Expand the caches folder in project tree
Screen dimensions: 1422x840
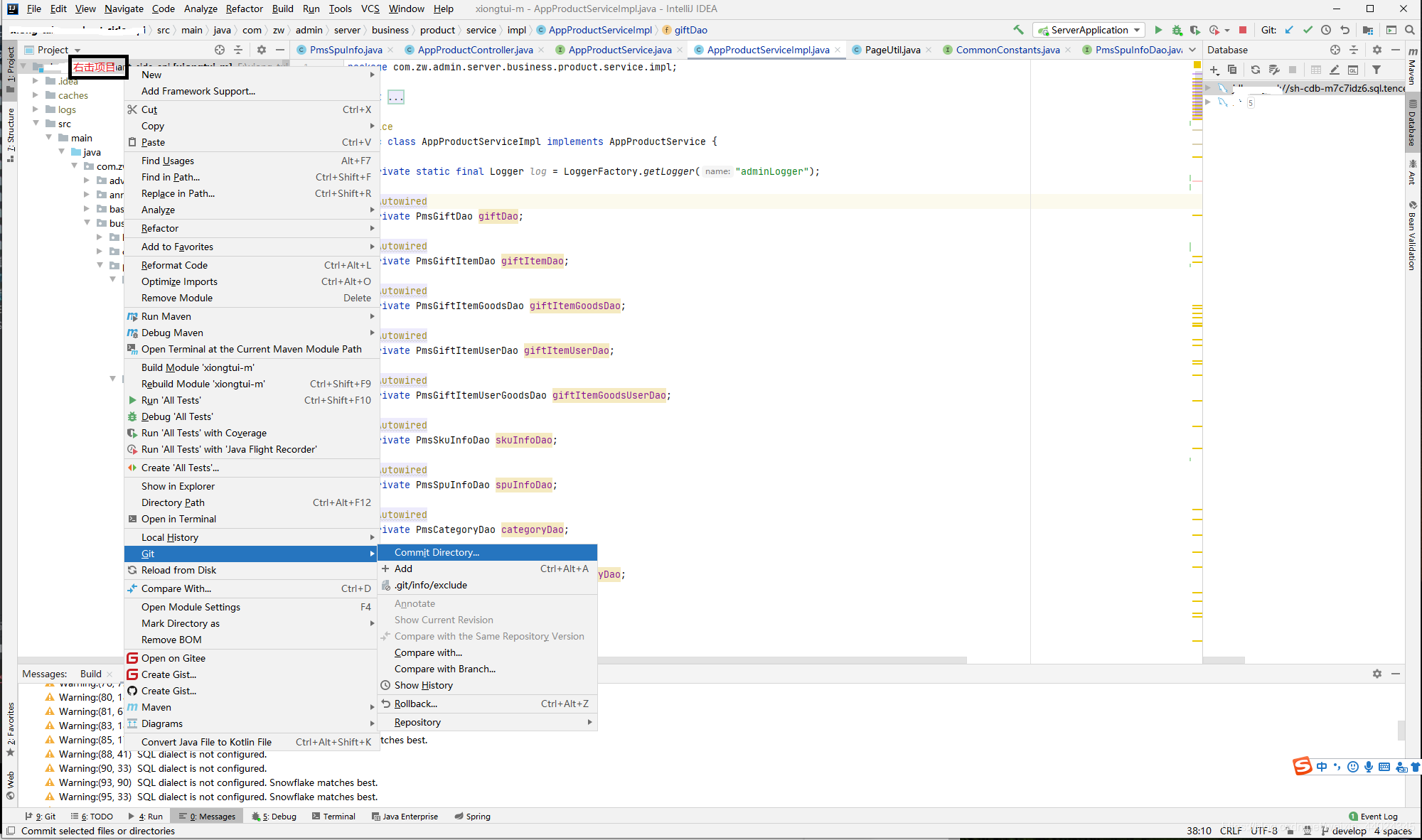click(35, 95)
